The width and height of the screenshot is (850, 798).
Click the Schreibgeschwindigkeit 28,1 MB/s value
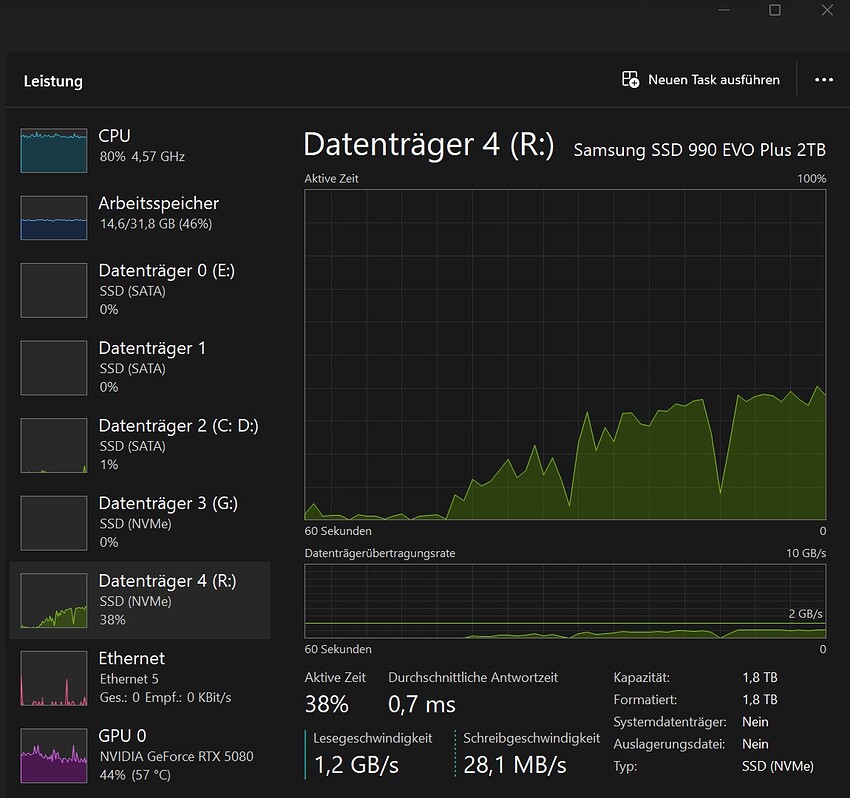pos(515,765)
